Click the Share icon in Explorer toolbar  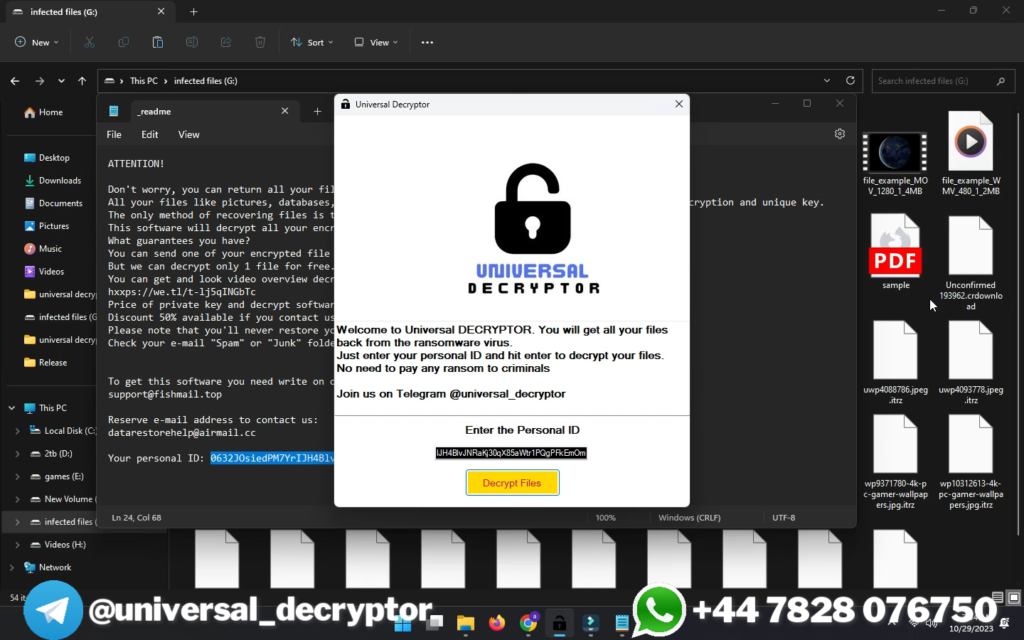[225, 42]
